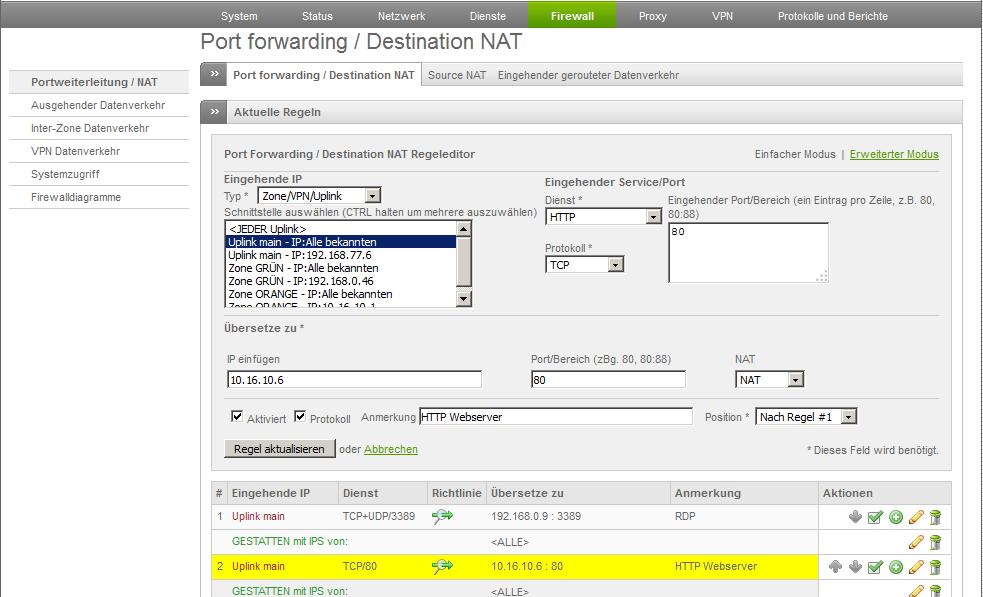This screenshot has height=597, width=983.
Task: Click Einfacher Modus label
Action: point(795,154)
